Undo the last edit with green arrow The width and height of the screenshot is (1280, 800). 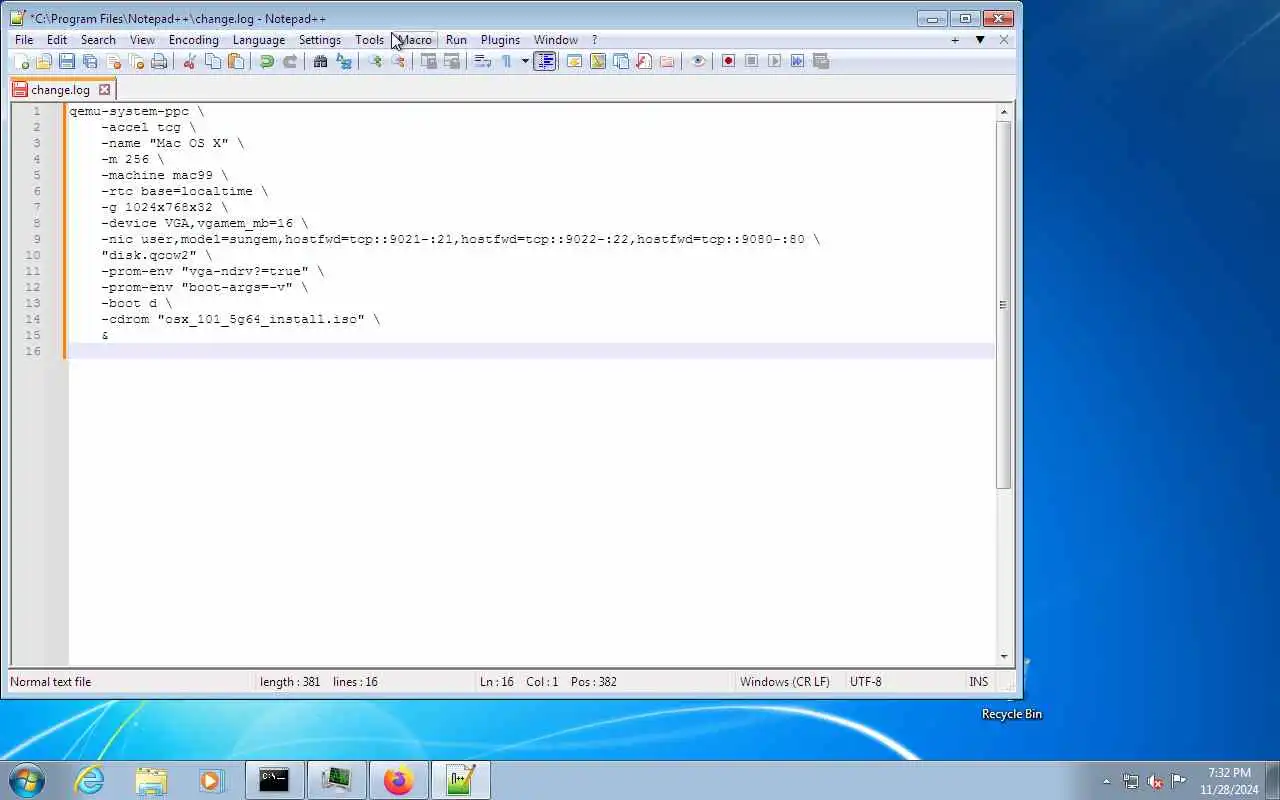266,61
